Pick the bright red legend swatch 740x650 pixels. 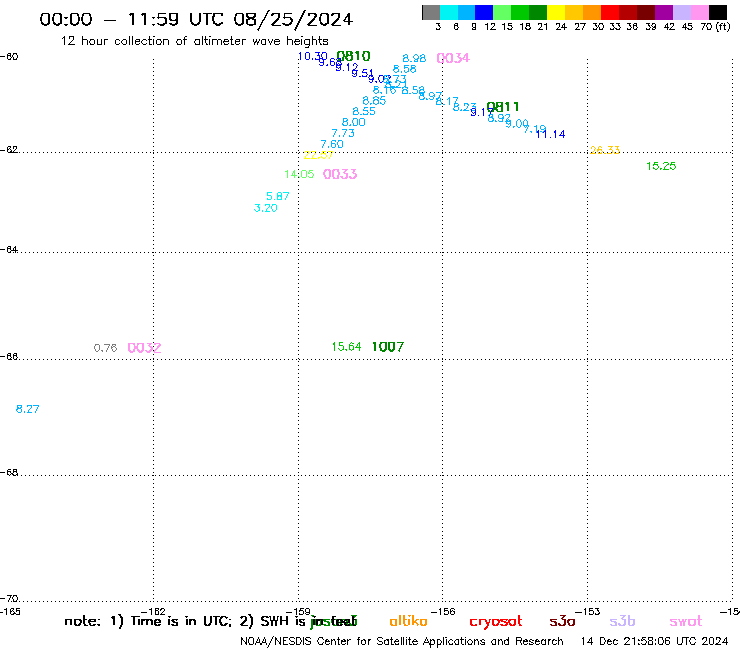610,12
